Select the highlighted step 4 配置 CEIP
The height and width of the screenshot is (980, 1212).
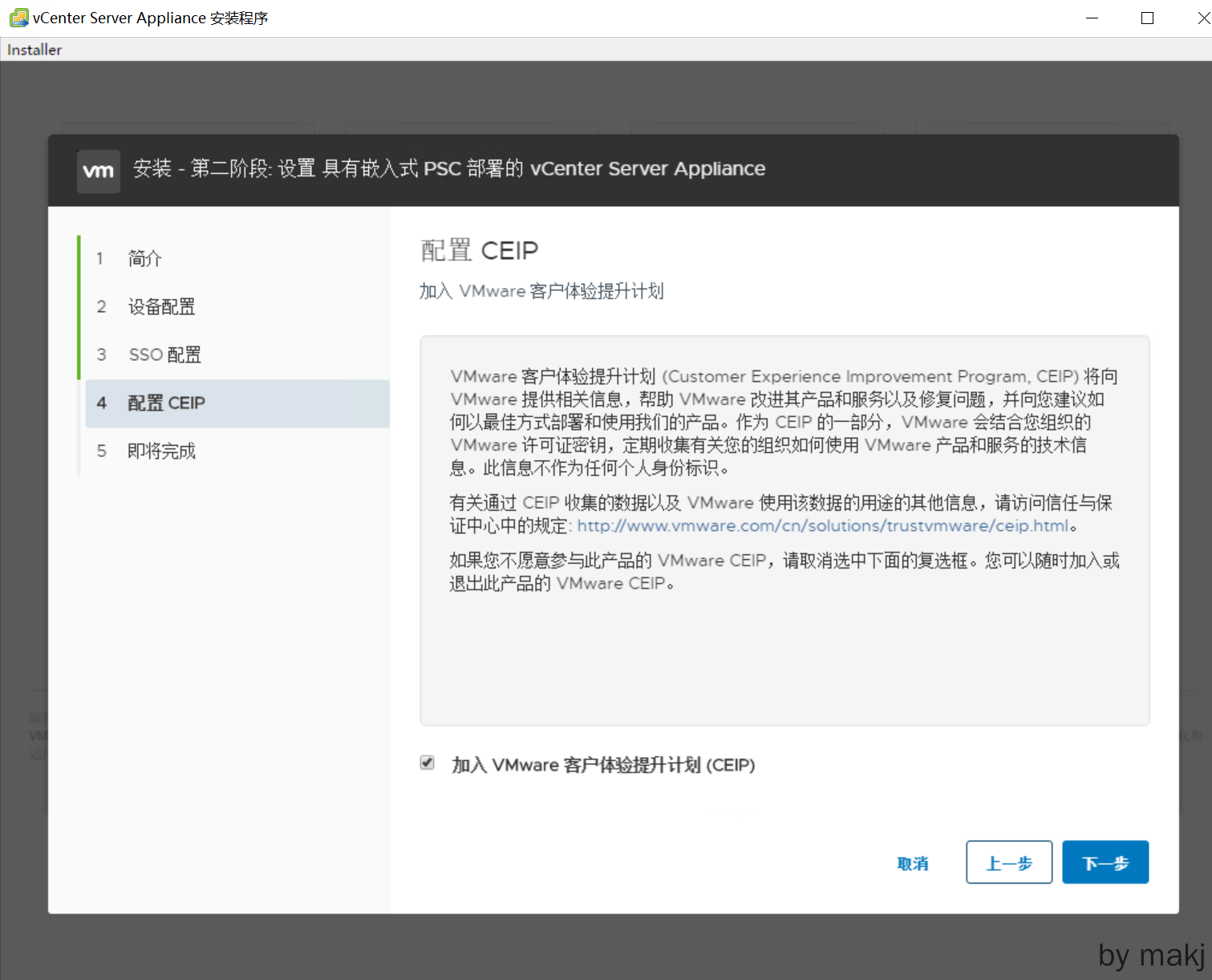click(167, 403)
